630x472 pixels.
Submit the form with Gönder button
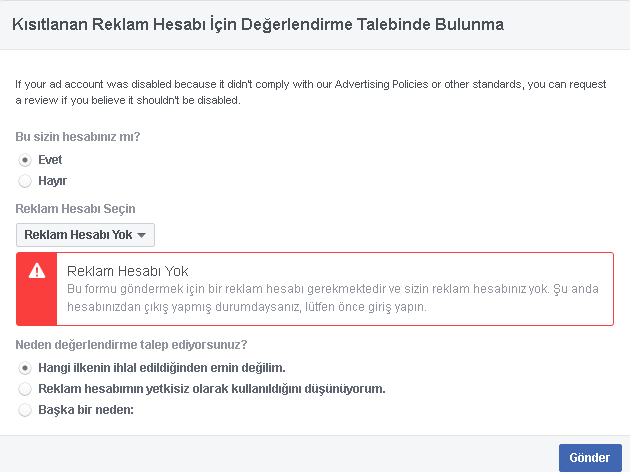(x=590, y=458)
